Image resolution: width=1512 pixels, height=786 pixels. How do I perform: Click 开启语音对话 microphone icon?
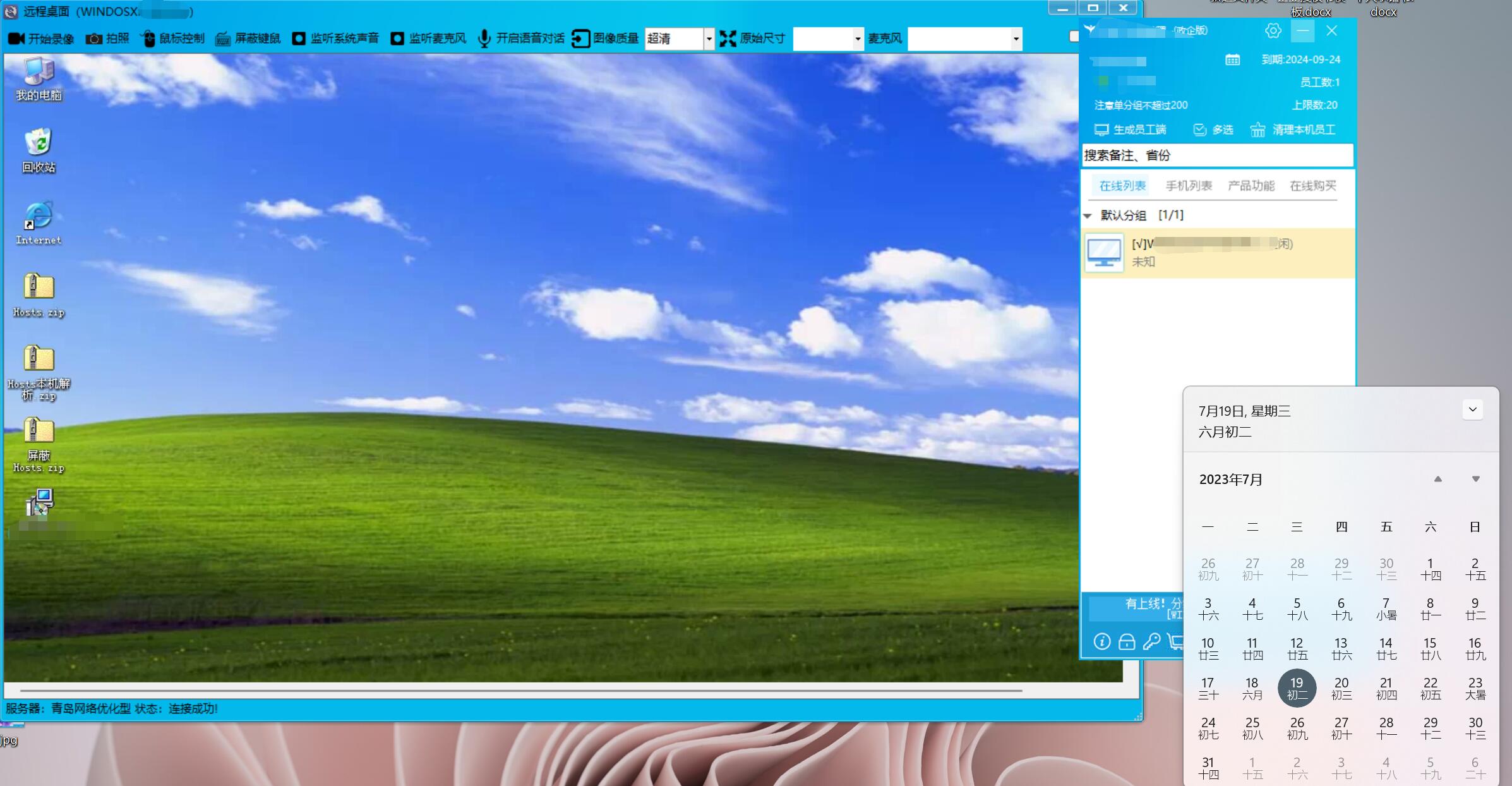pyautogui.click(x=484, y=39)
